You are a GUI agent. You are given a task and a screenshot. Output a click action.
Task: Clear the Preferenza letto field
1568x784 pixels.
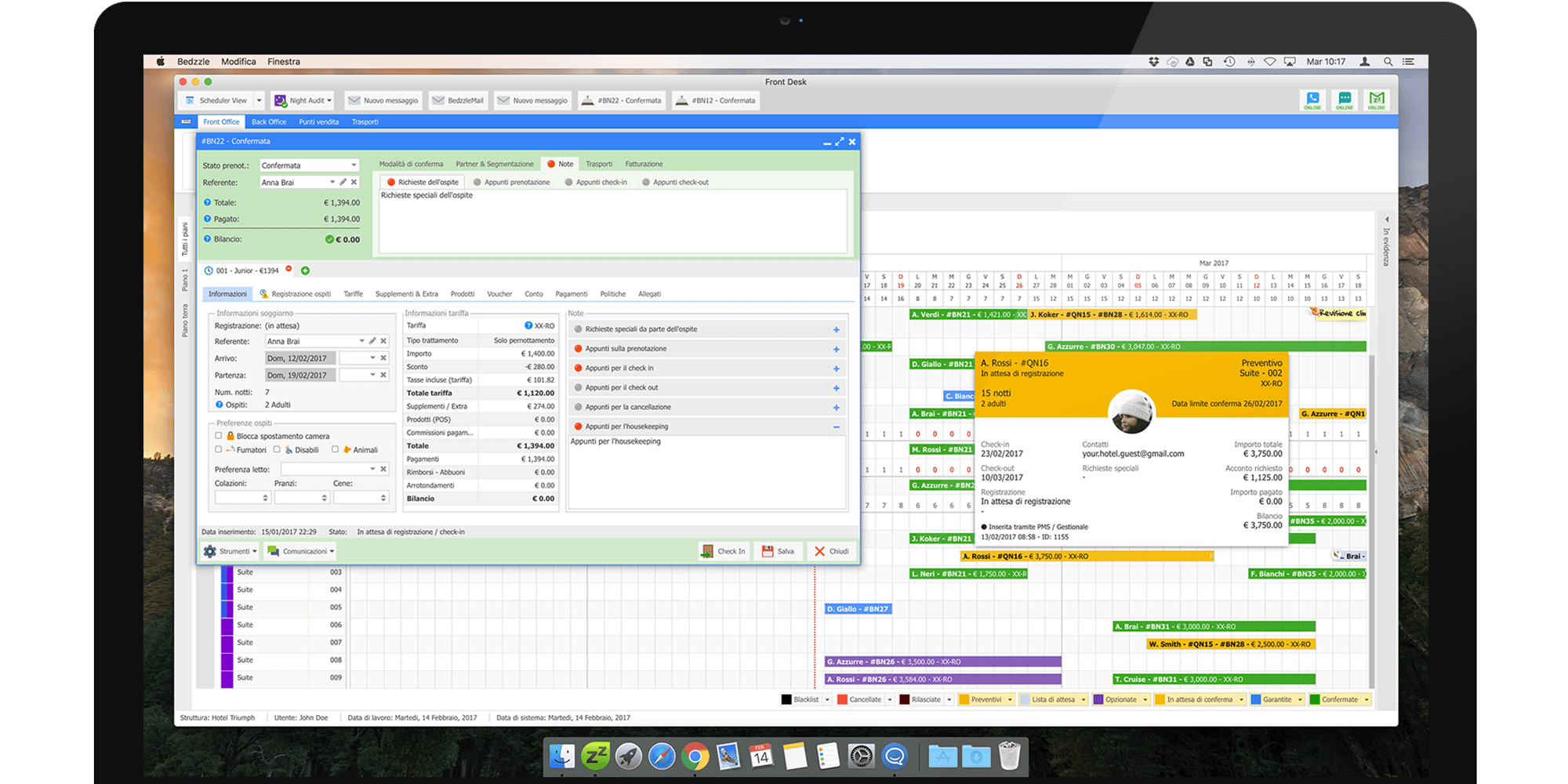pyautogui.click(x=383, y=469)
